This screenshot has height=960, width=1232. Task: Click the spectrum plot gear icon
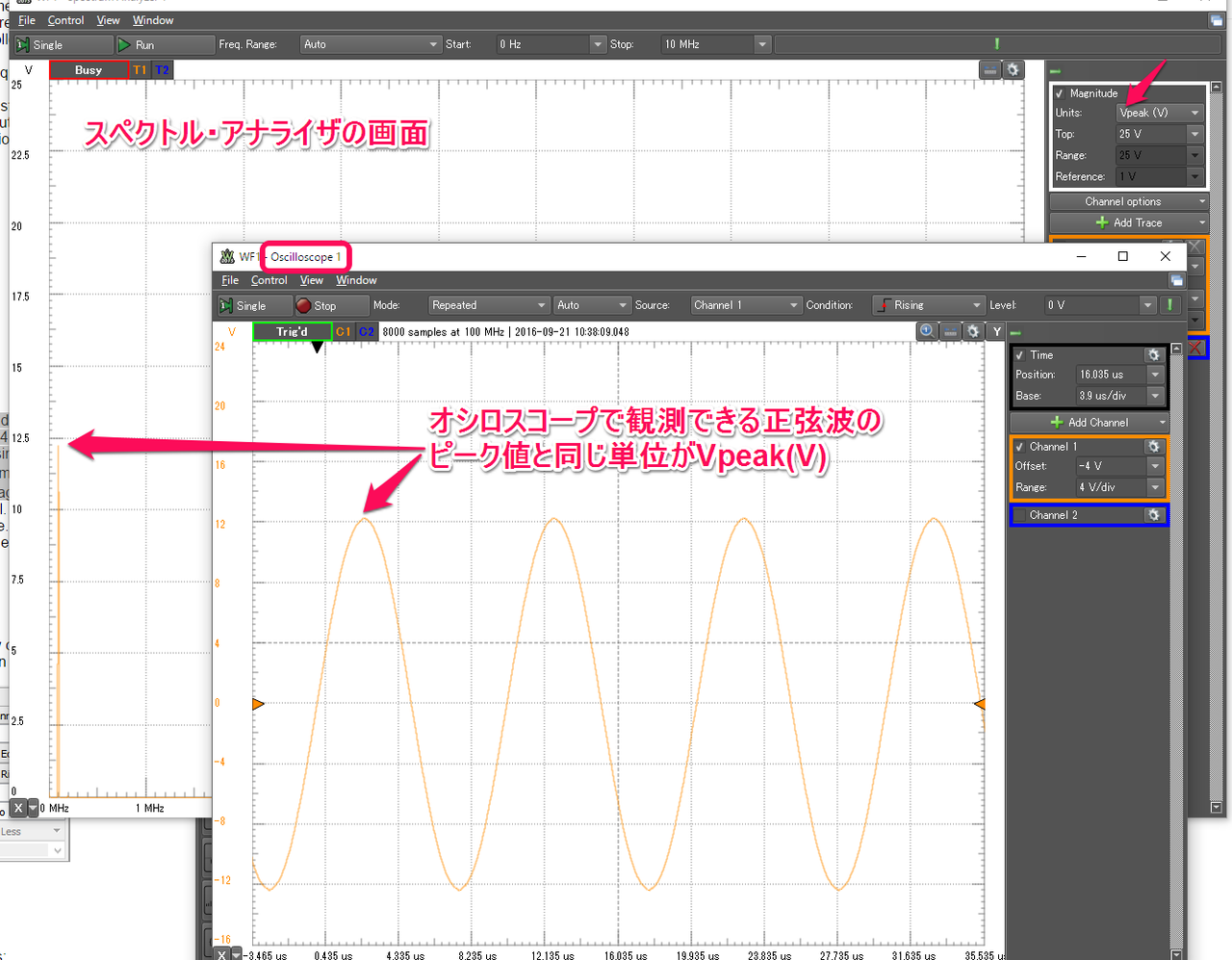(x=1013, y=70)
